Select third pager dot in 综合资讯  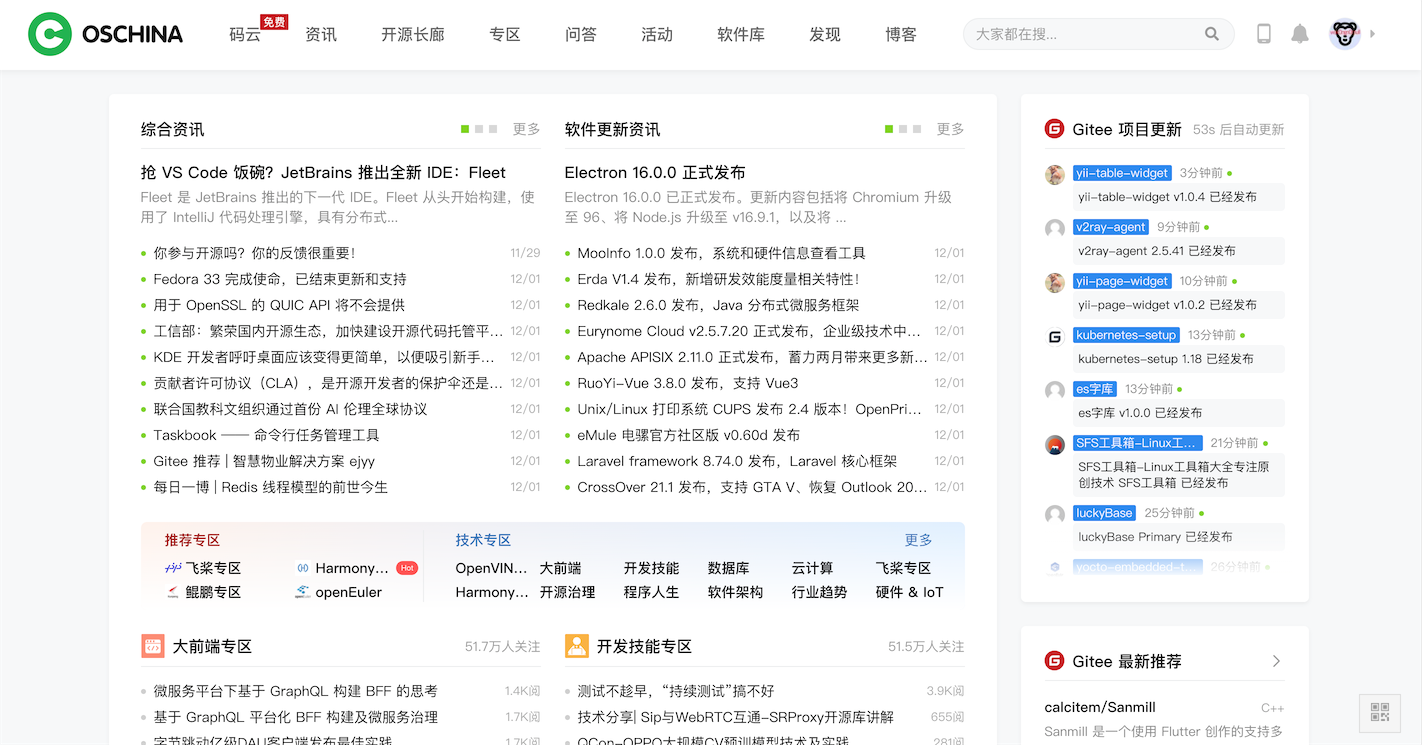[x=493, y=129]
